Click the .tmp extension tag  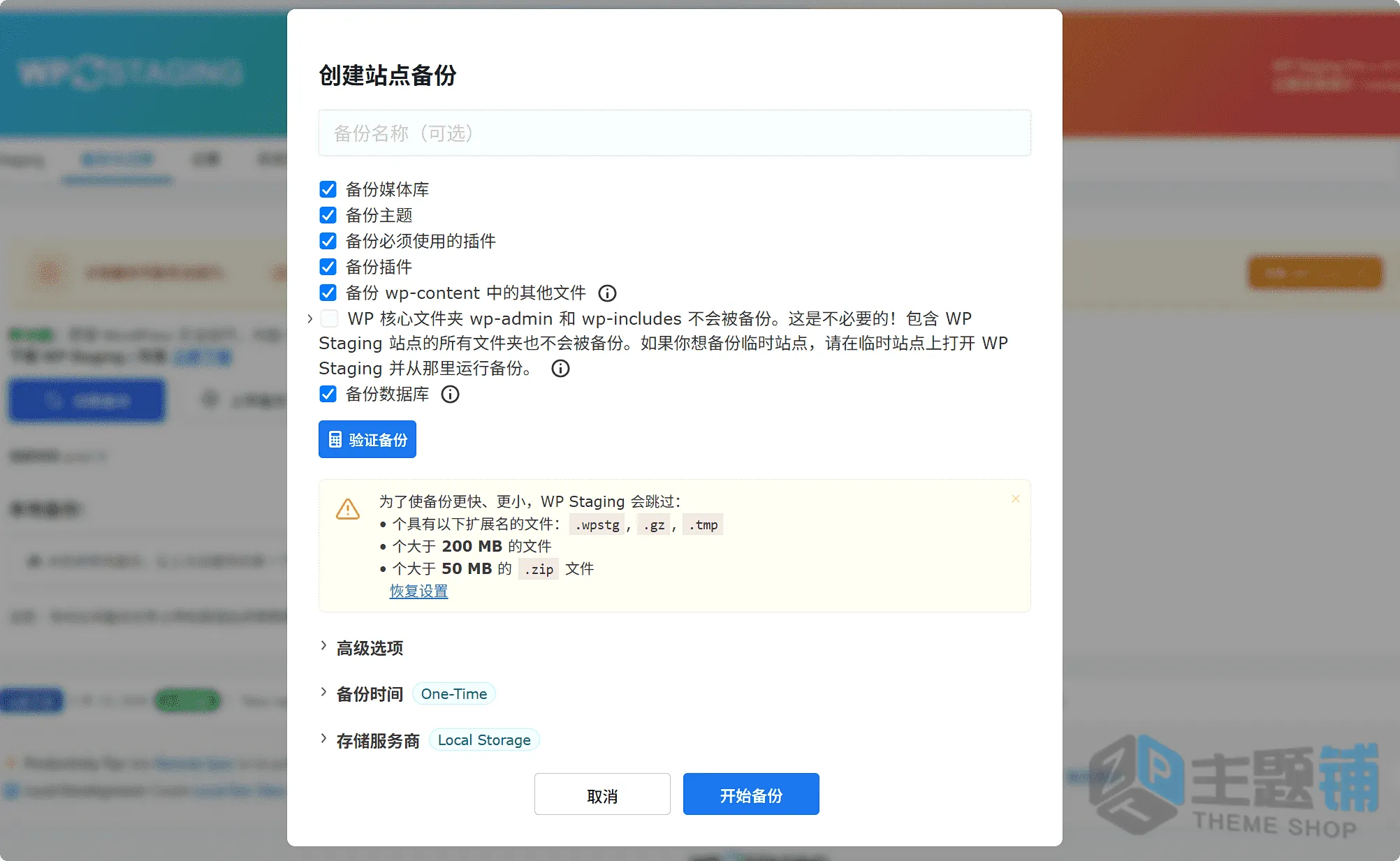(x=703, y=524)
